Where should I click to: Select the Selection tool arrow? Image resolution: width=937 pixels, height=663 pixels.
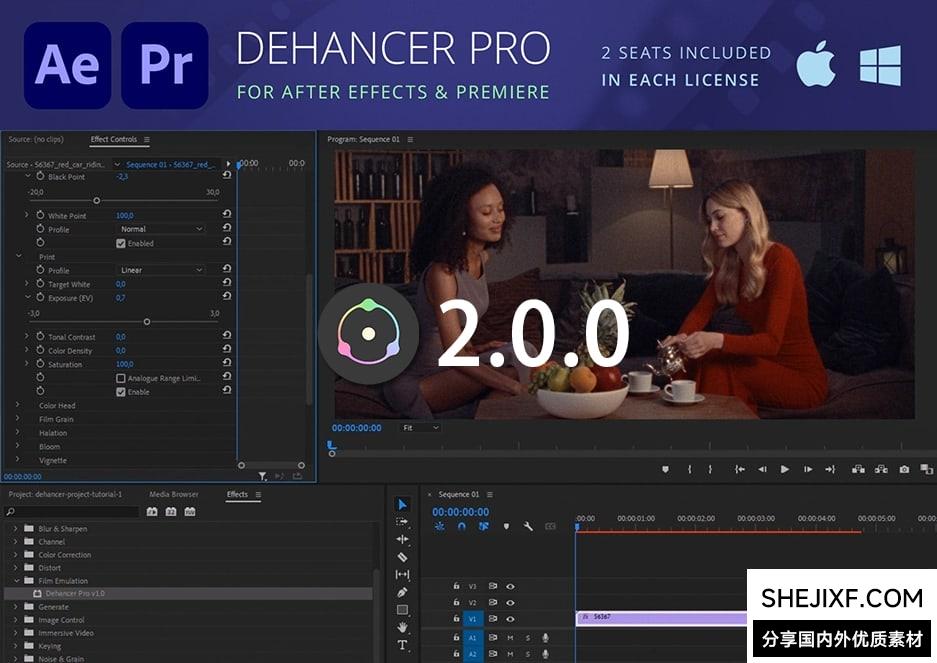coord(402,505)
